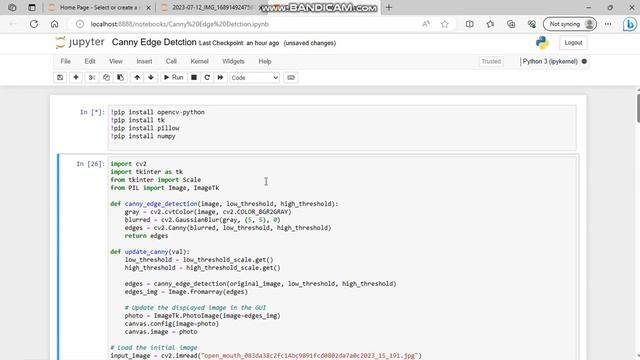Open browser tab actions menu icon

tap(32, 7)
